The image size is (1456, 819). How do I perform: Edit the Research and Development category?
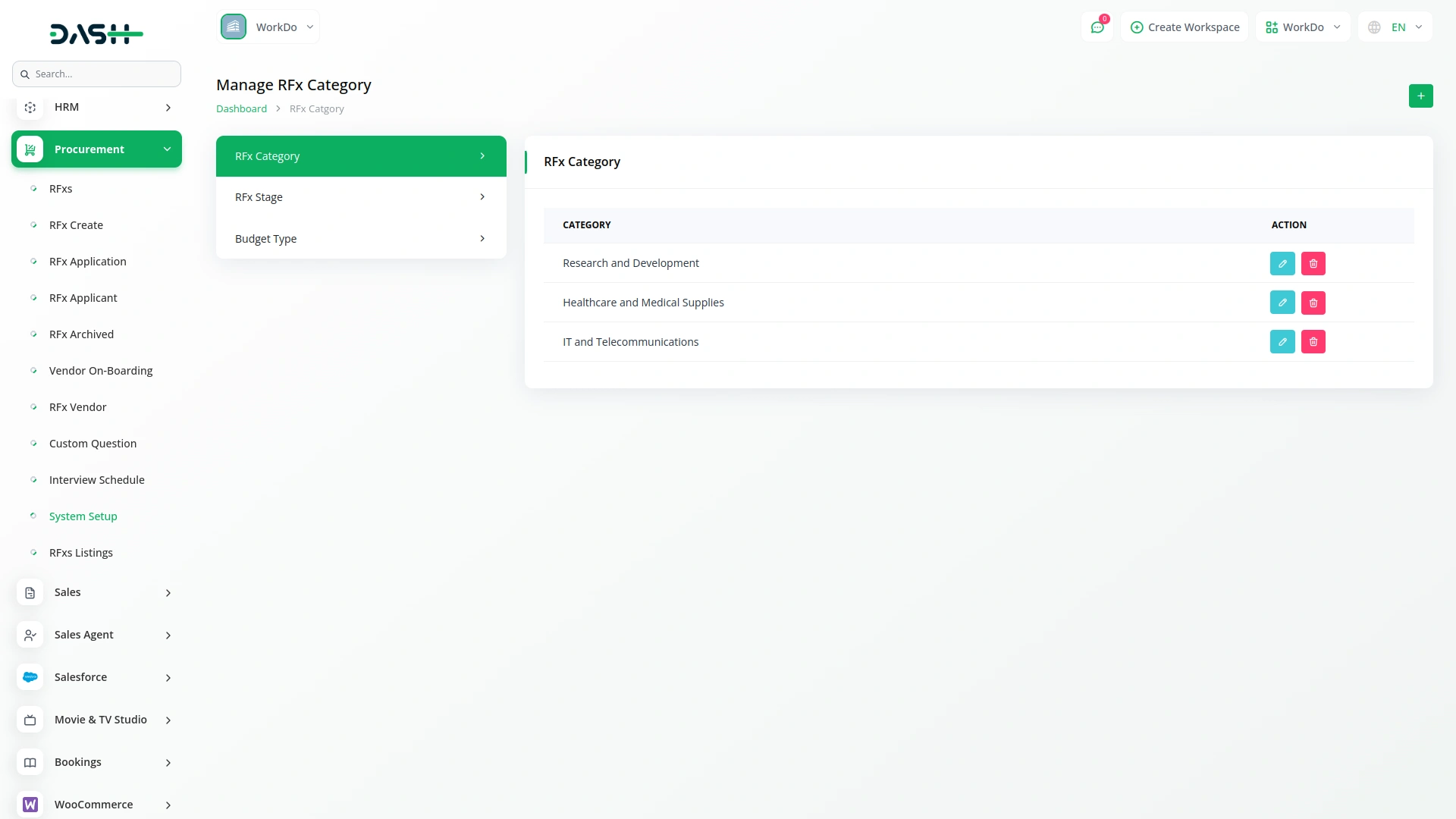[x=1282, y=263]
